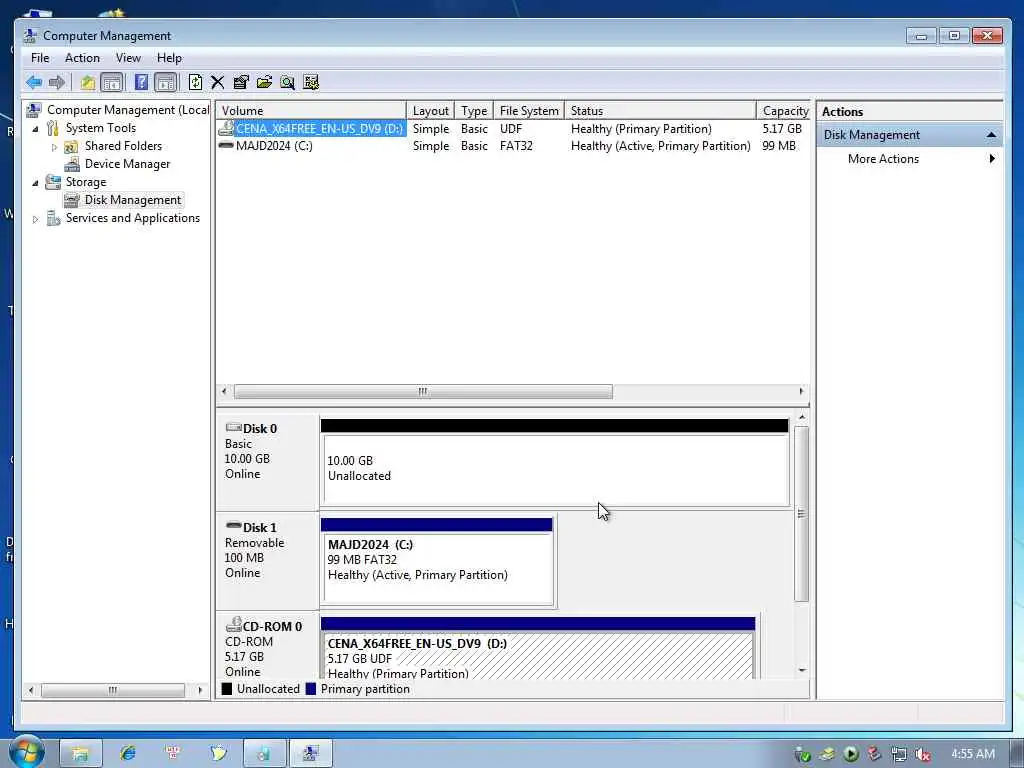Sort by the Capacity column header
This screenshot has width=1024, height=768.
click(783, 111)
